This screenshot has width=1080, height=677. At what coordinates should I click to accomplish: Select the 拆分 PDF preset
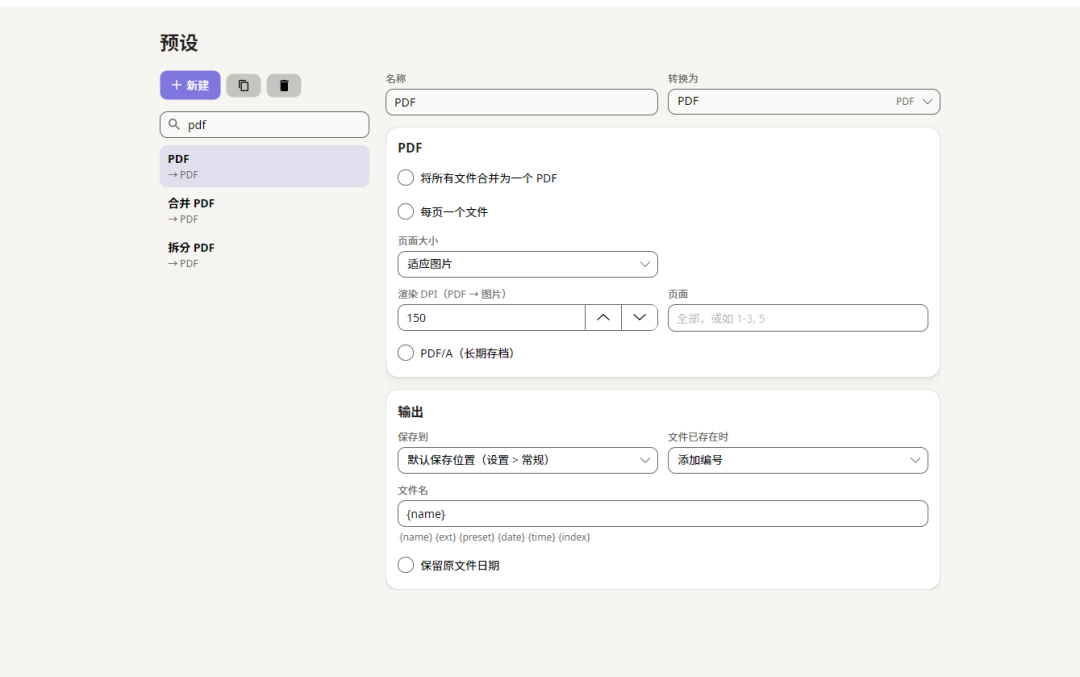(264, 255)
